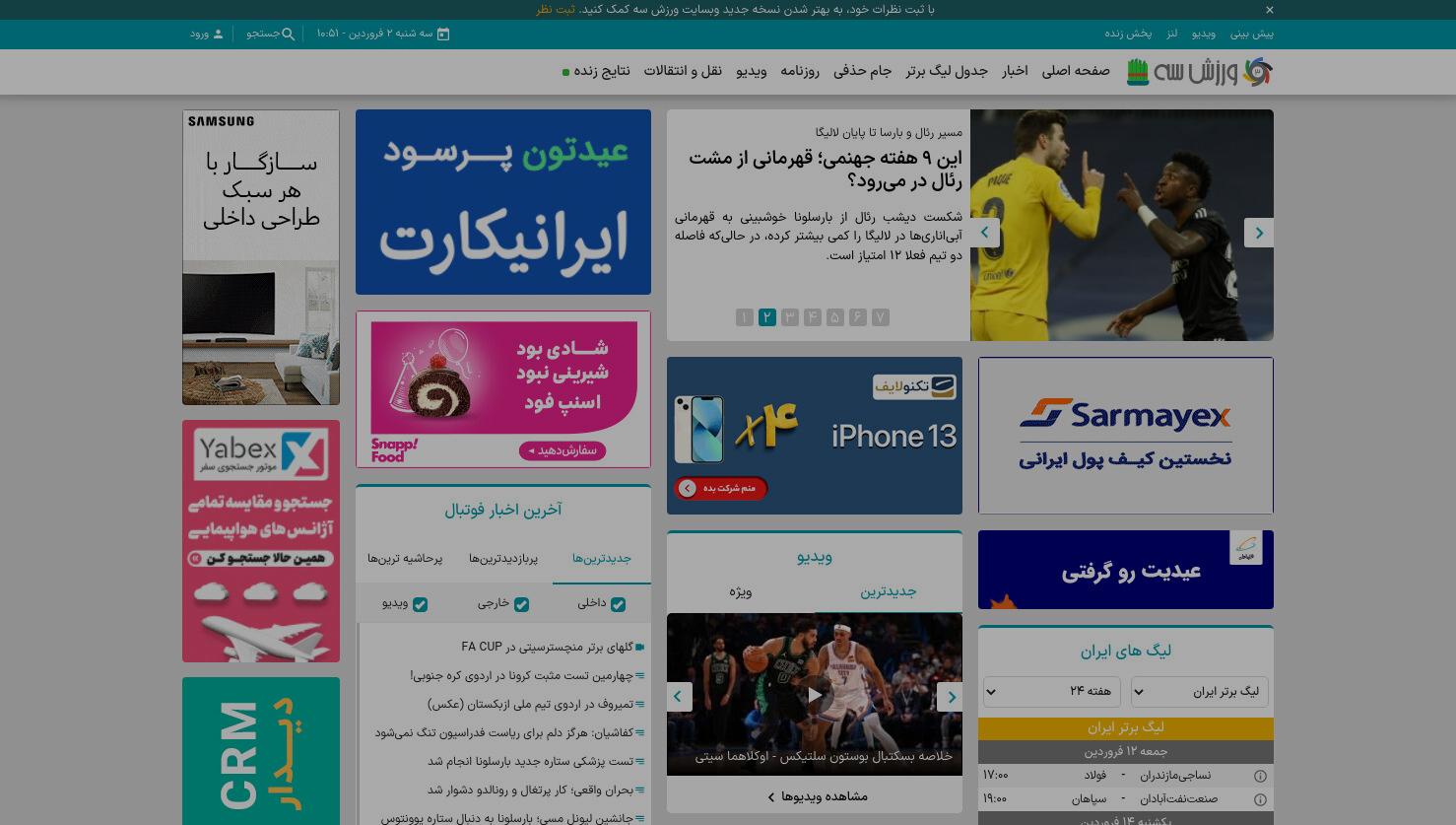Toggle the خارجی news filter checkbox
The image size is (1456, 825).
[521, 604]
